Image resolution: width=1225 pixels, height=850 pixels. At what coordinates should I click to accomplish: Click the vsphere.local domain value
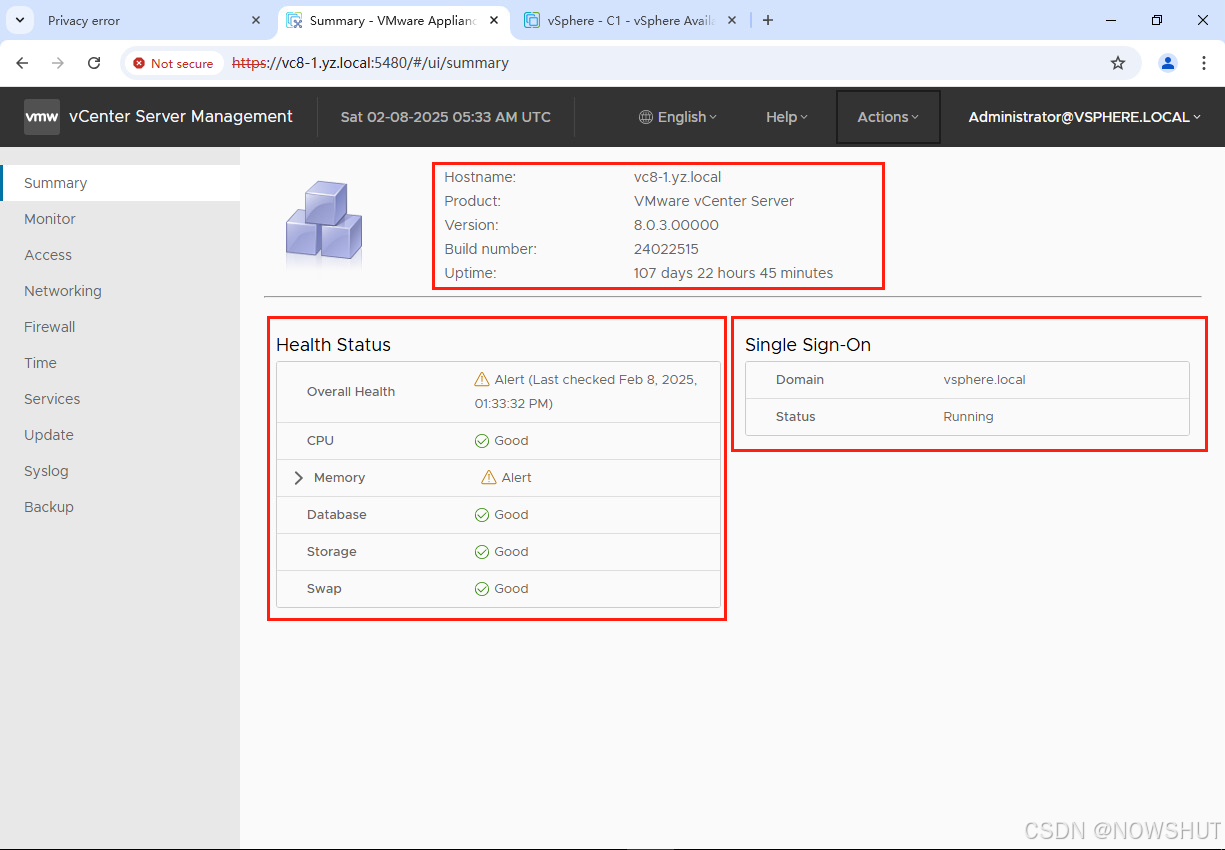pos(984,380)
